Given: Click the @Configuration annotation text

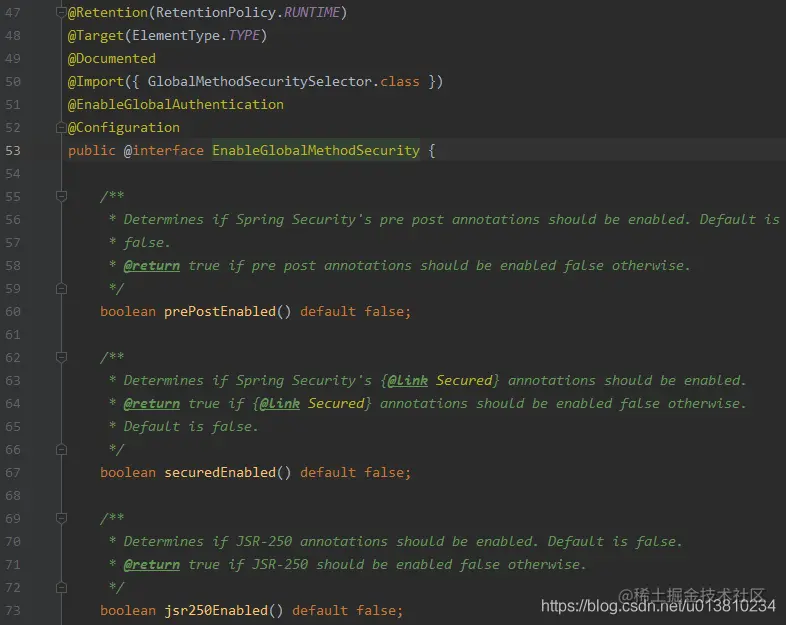Looking at the screenshot, I should [124, 128].
